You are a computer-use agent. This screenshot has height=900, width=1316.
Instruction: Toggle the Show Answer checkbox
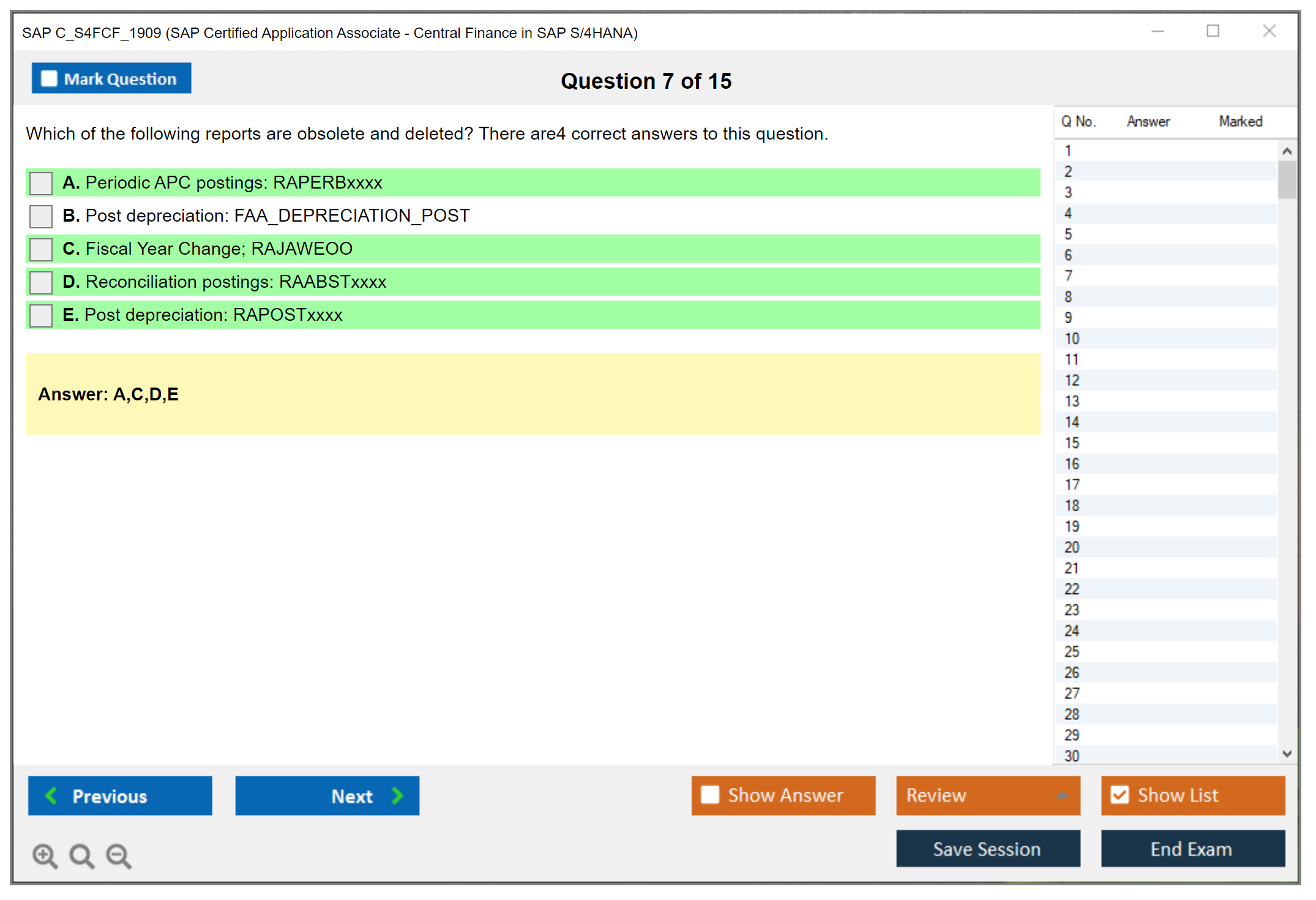coord(710,795)
